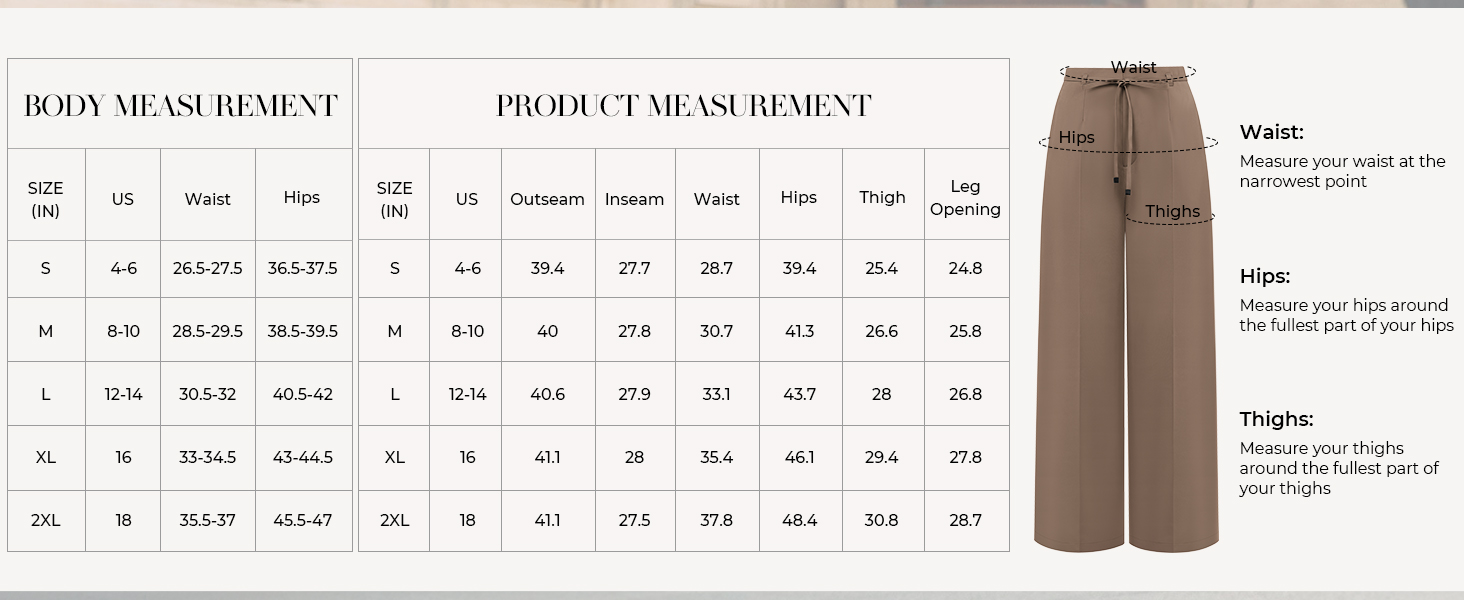Click the Inseam column header

(x=634, y=199)
